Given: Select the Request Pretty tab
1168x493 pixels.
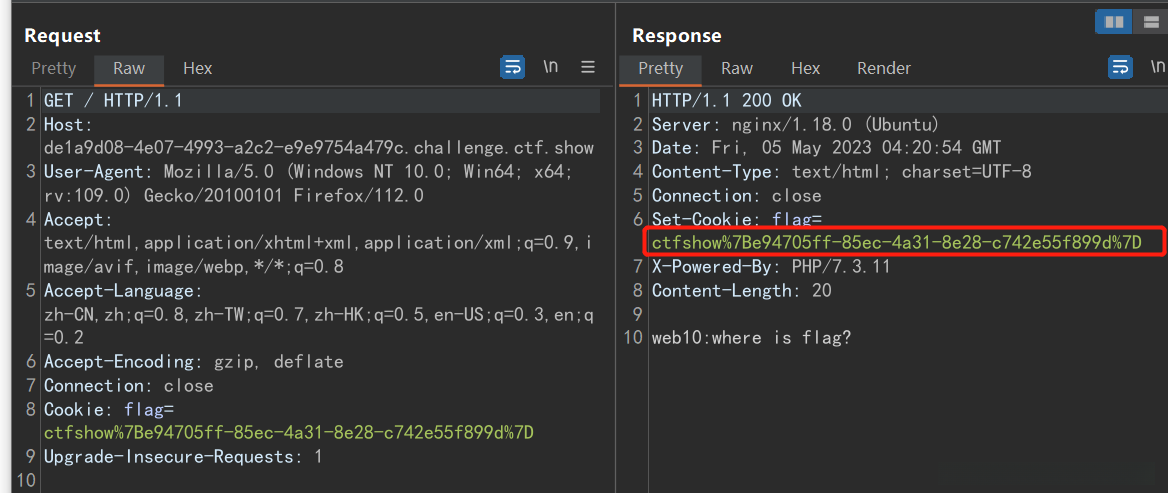Looking at the screenshot, I should [x=54, y=68].
